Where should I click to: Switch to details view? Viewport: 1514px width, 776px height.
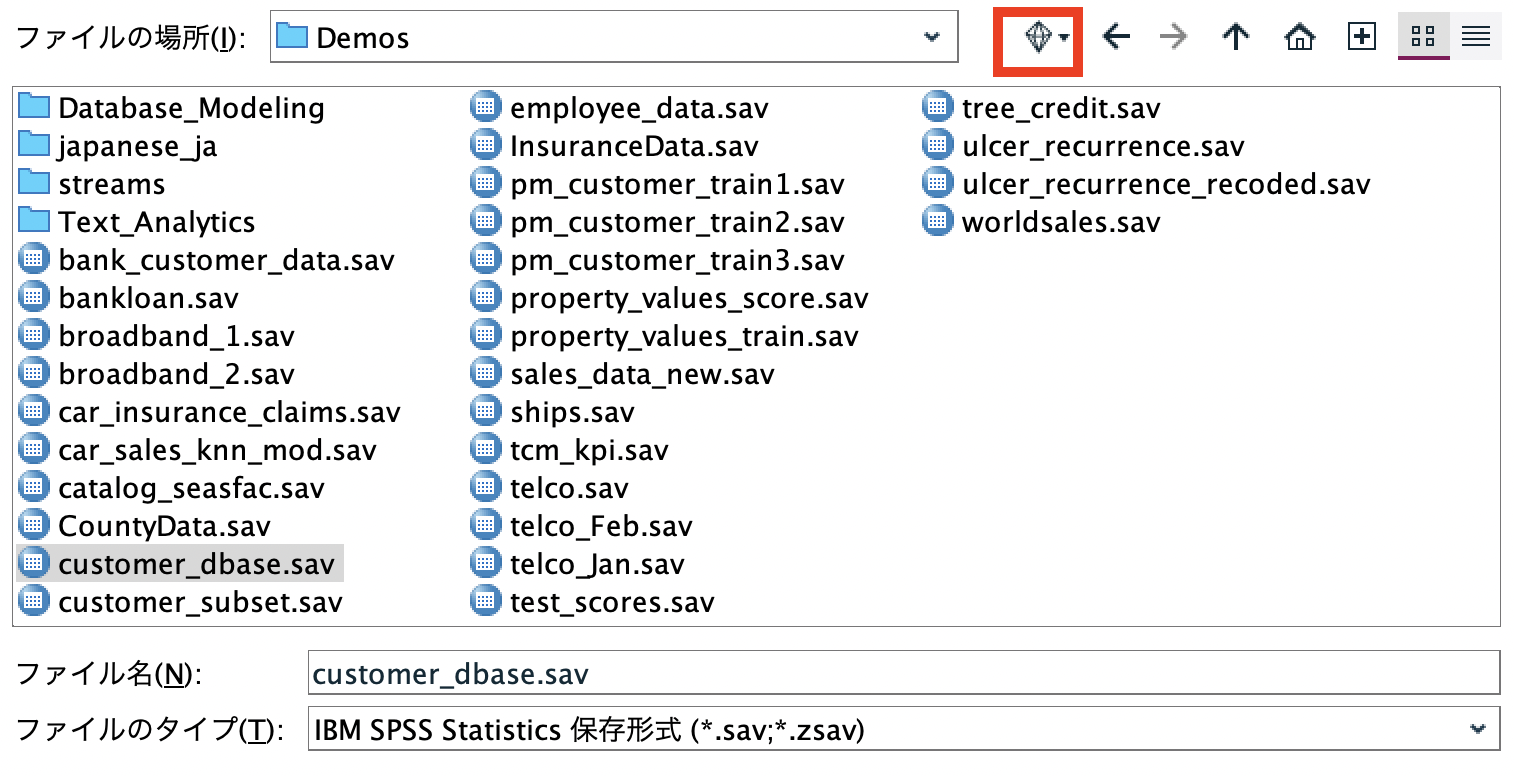click(x=1476, y=37)
